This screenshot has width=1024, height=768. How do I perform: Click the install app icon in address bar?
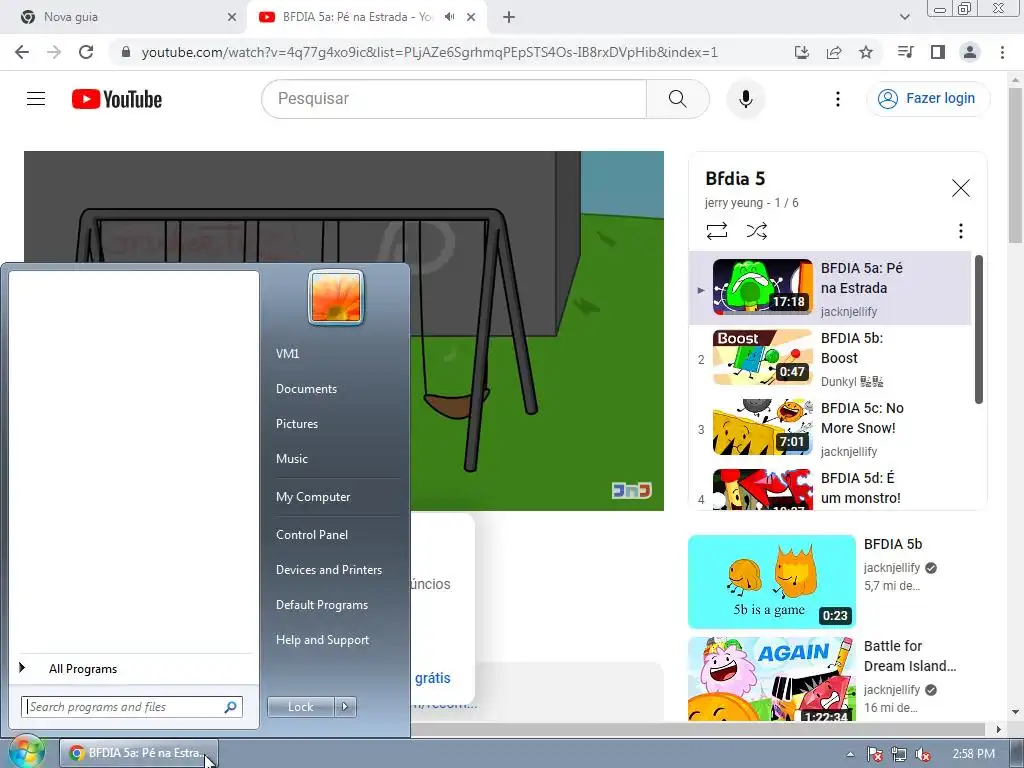[x=802, y=52]
